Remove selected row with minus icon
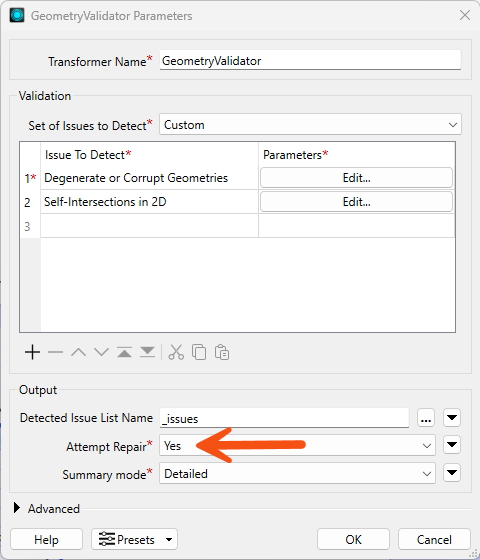This screenshot has width=480, height=560. pos(55,352)
